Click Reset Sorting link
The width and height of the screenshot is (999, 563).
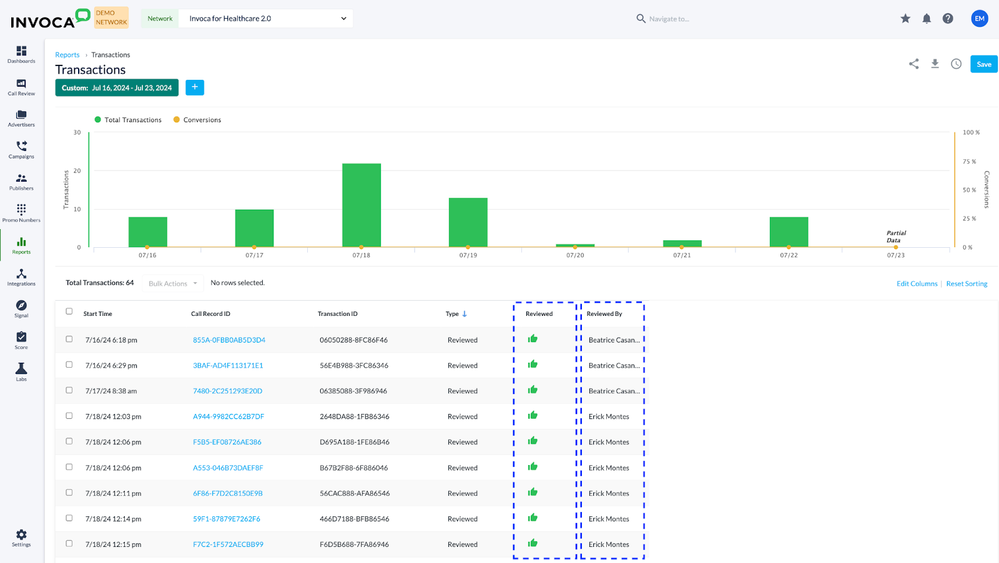point(967,283)
